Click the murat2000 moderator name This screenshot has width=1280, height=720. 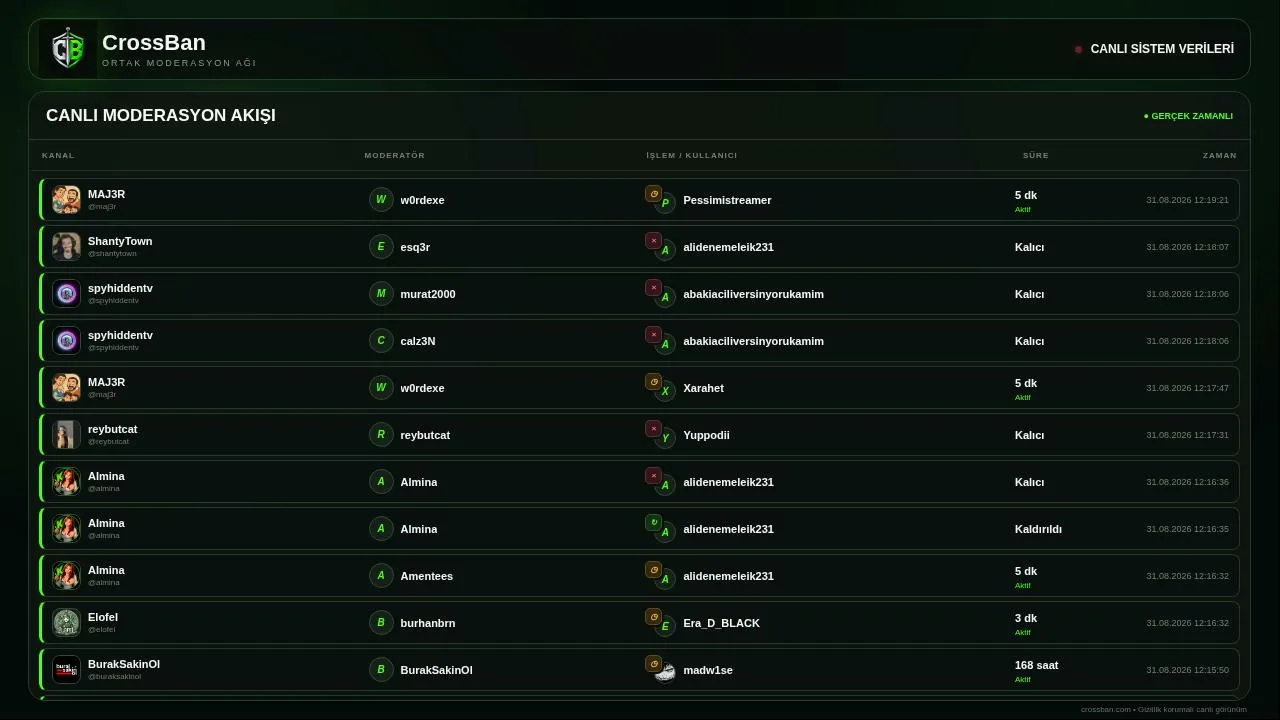pyautogui.click(x=428, y=294)
